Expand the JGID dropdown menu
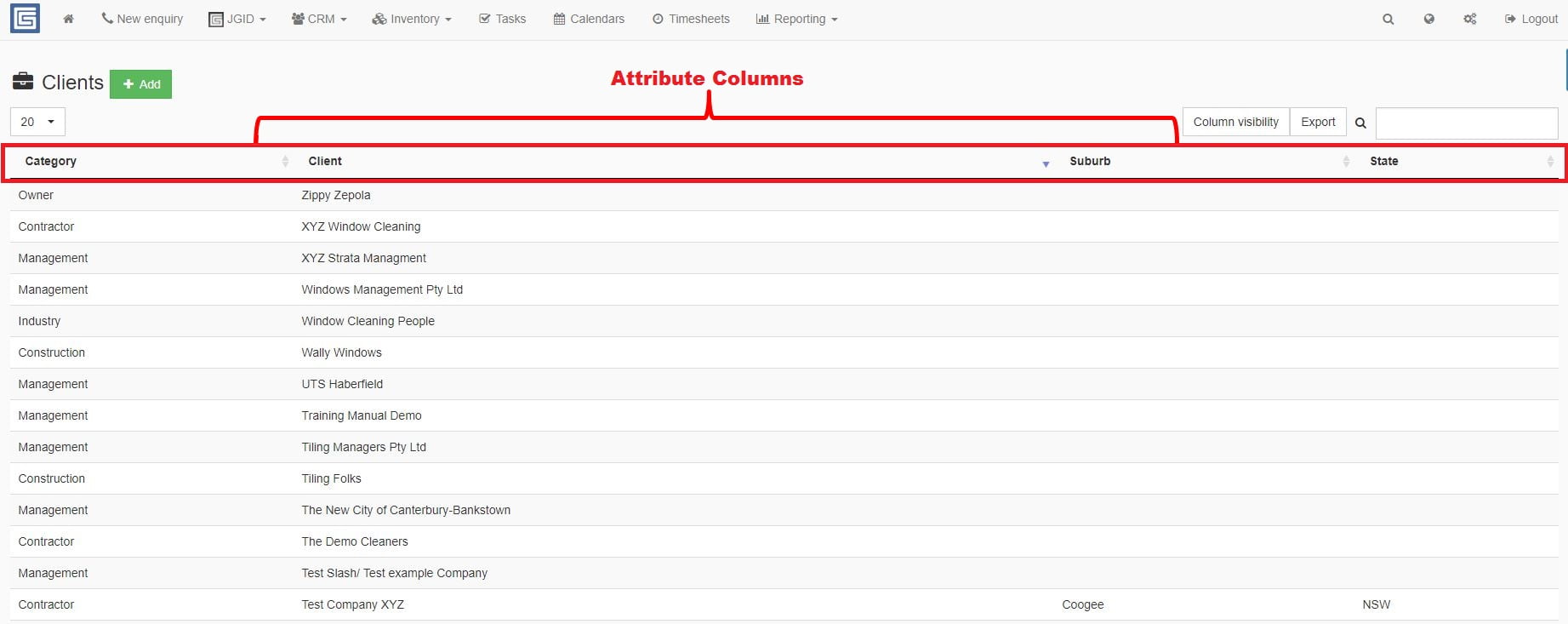The width and height of the screenshot is (1568, 624). pyautogui.click(x=237, y=19)
